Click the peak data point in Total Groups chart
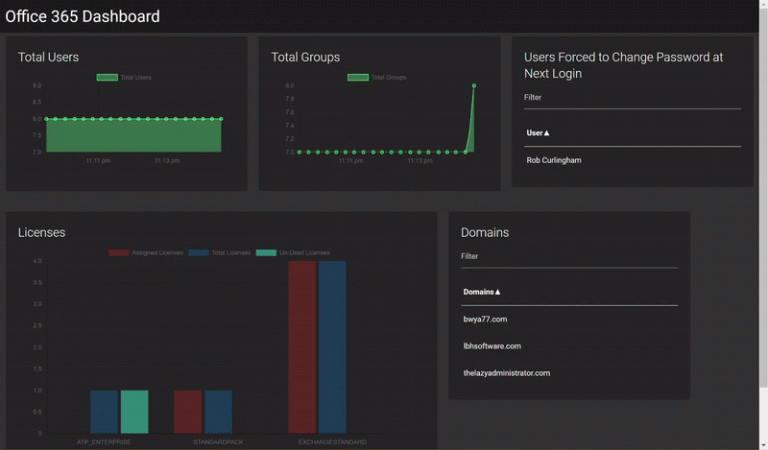This screenshot has height=450, width=768. click(x=474, y=86)
